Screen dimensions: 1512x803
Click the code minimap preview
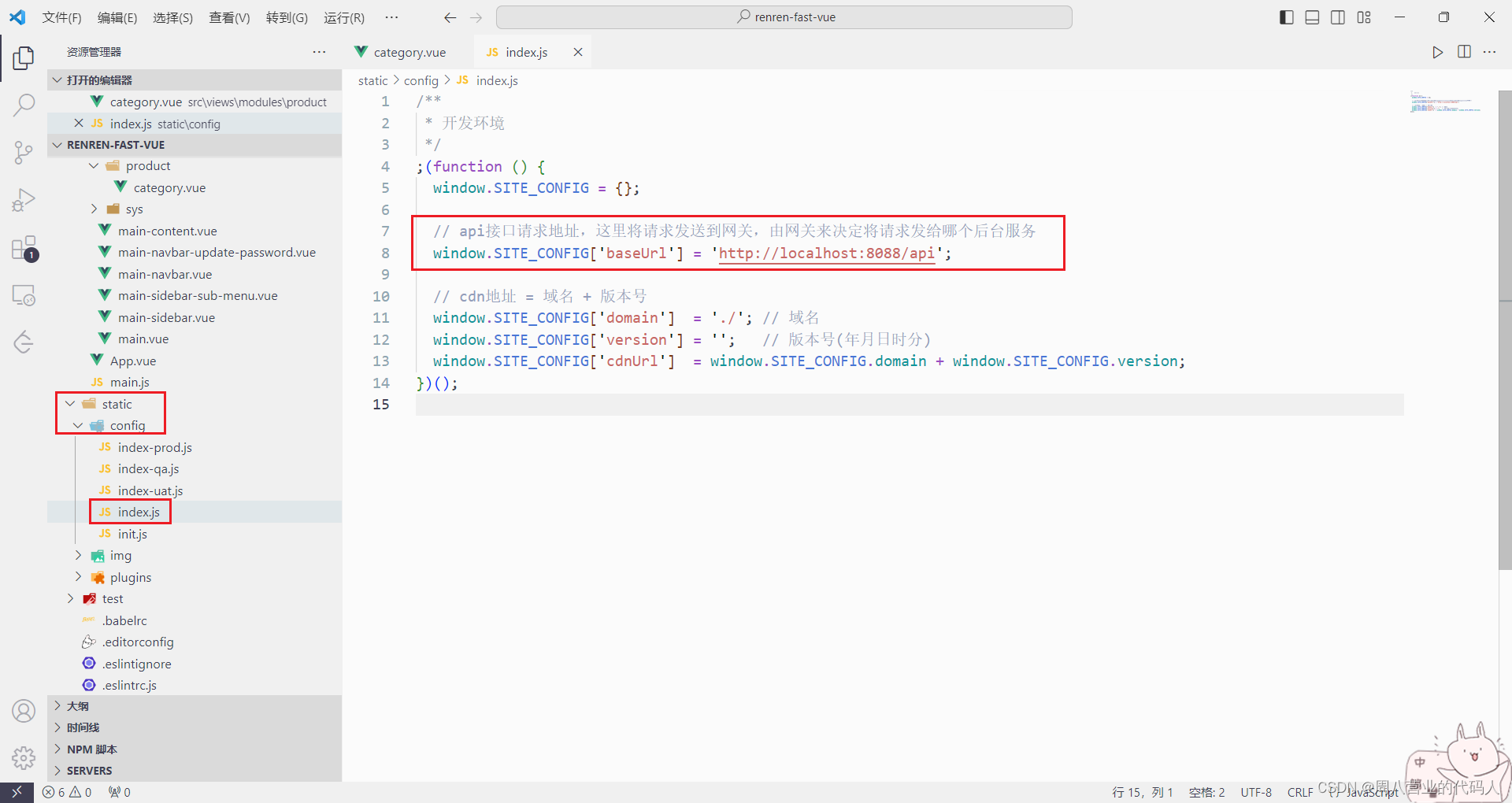click(1445, 102)
